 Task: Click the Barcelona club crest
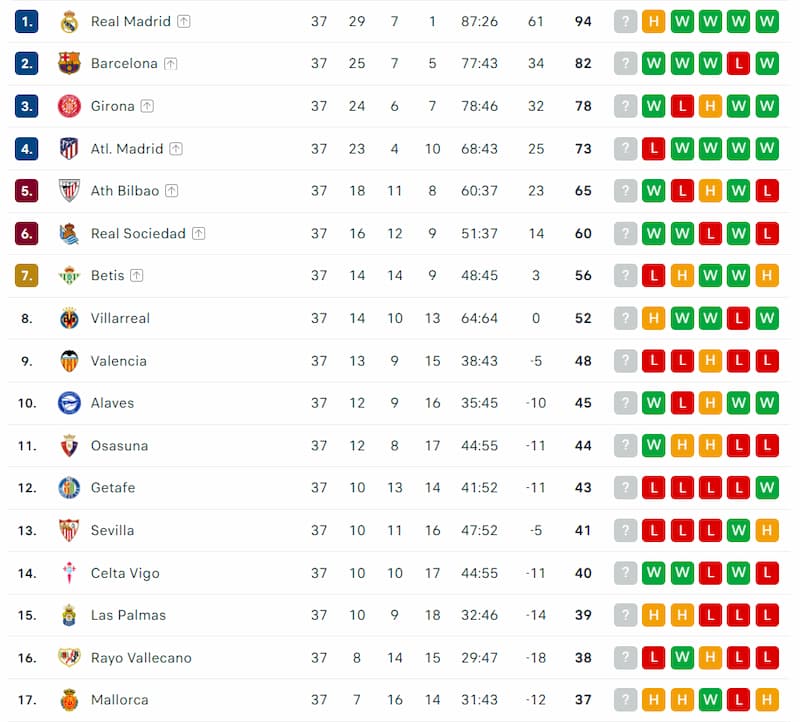tap(69, 64)
